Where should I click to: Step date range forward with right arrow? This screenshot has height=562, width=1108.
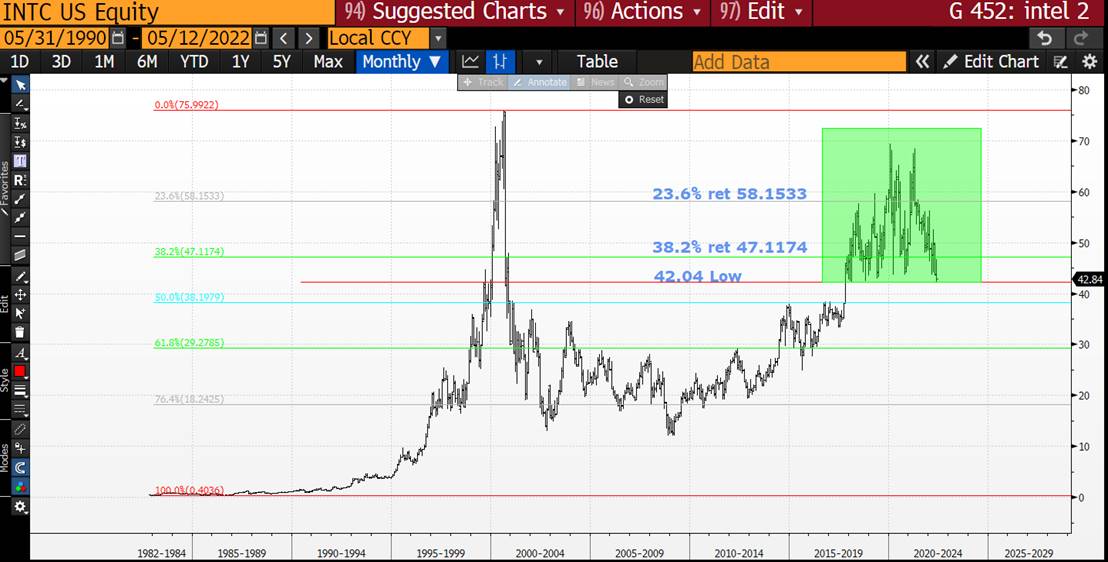coord(308,38)
